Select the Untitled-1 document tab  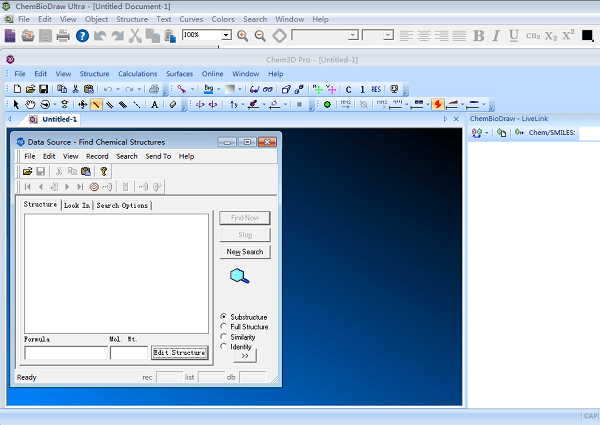(x=54, y=119)
